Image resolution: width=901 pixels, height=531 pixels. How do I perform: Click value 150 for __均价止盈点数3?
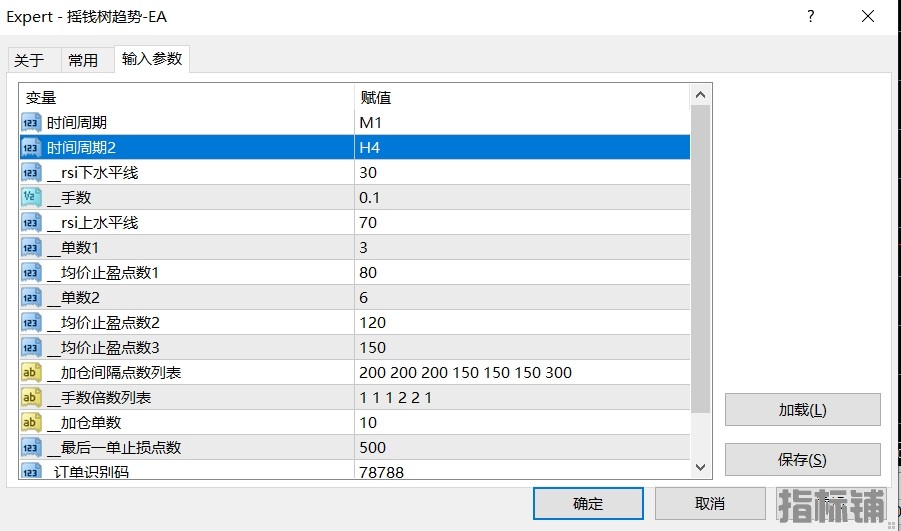click(x=373, y=348)
